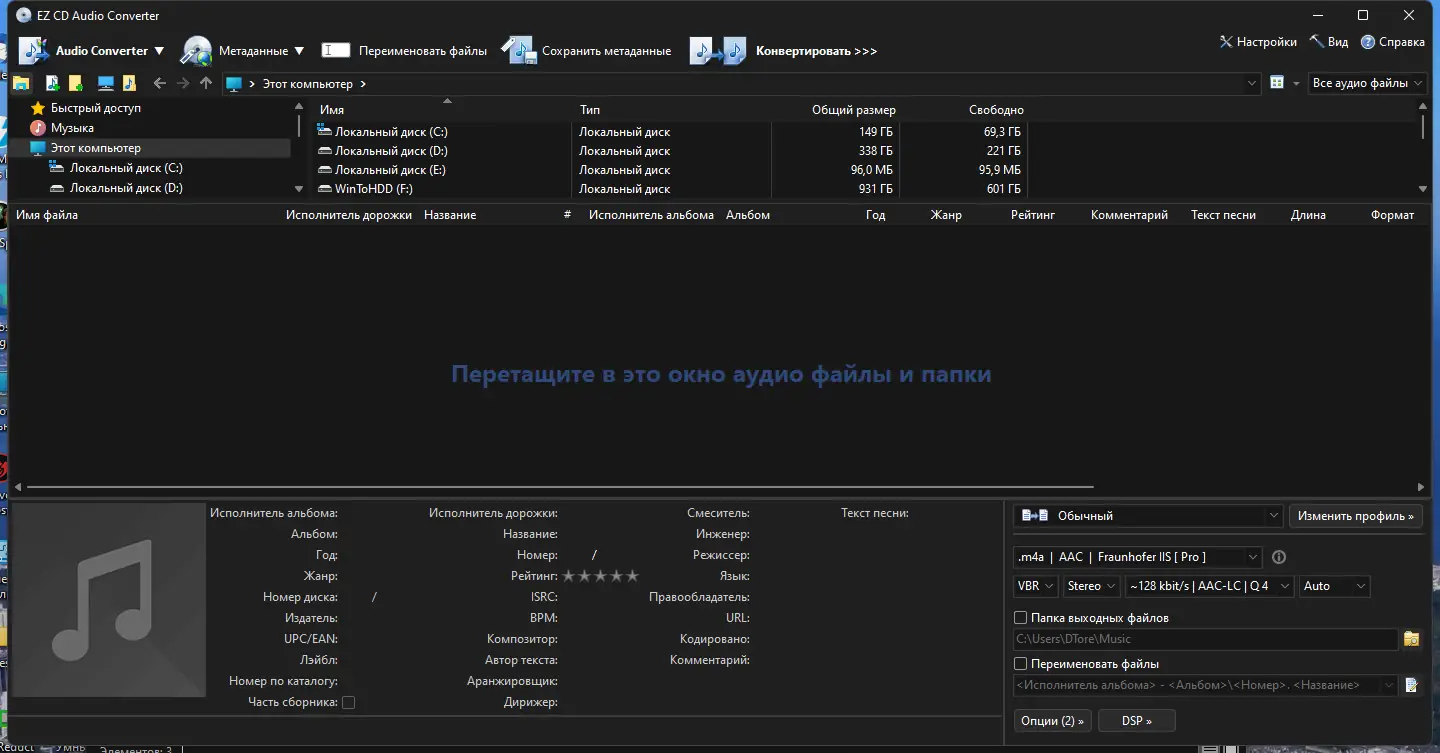
Task: Open the .m4a AAC Fraunhofer format dropdown
Action: tap(1138, 557)
